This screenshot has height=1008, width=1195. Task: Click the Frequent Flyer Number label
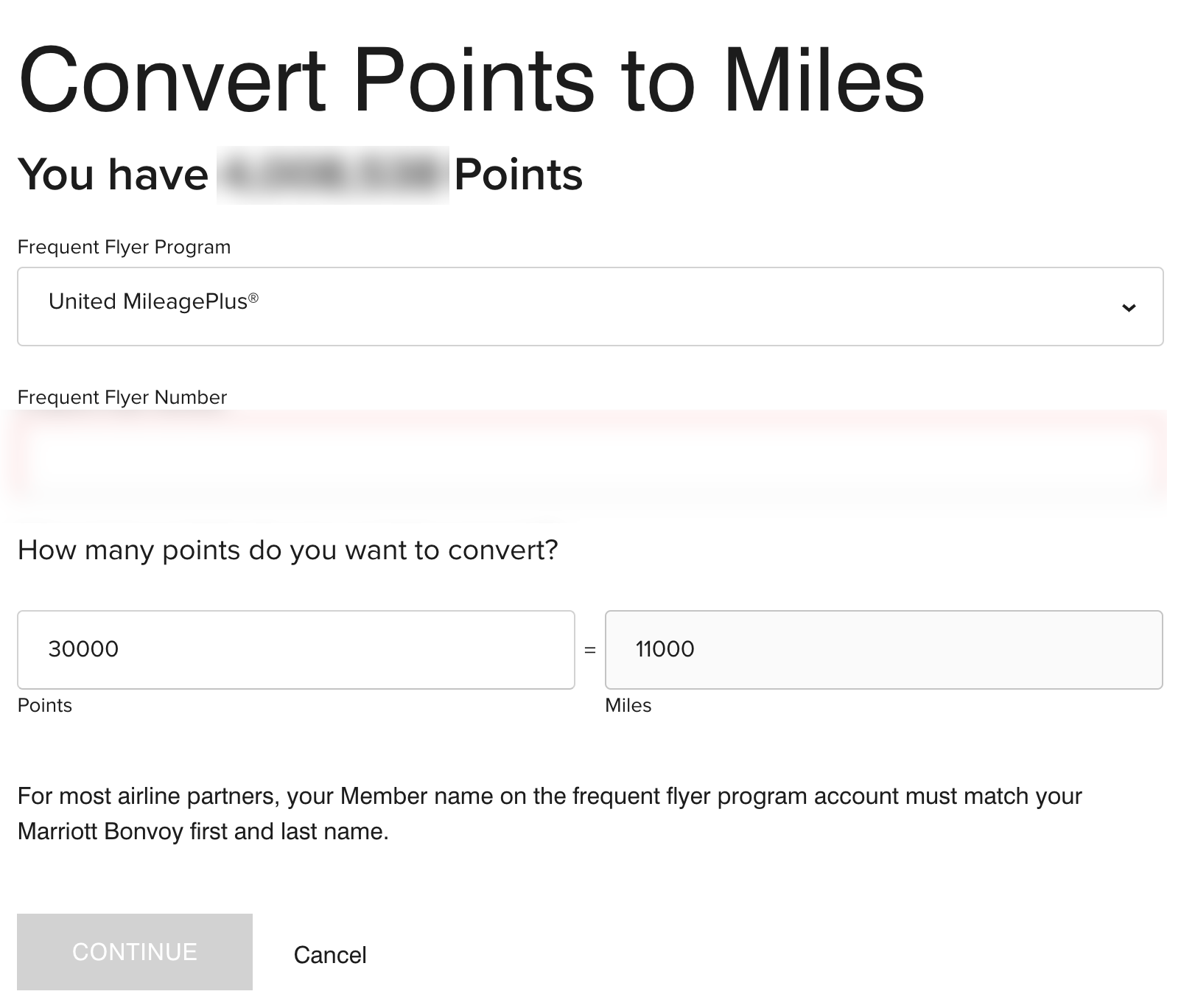(122, 397)
